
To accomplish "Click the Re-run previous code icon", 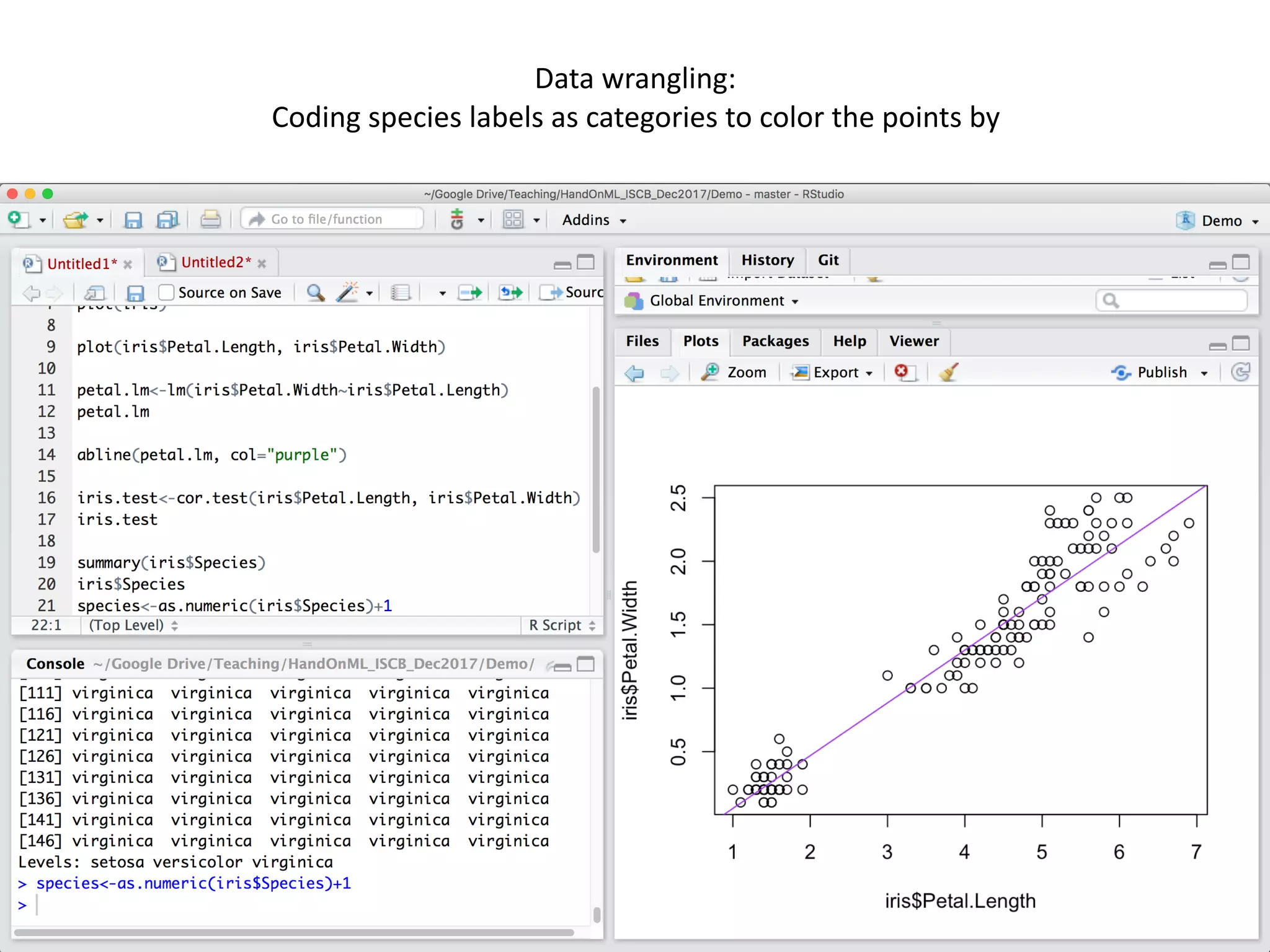I will tap(511, 293).
